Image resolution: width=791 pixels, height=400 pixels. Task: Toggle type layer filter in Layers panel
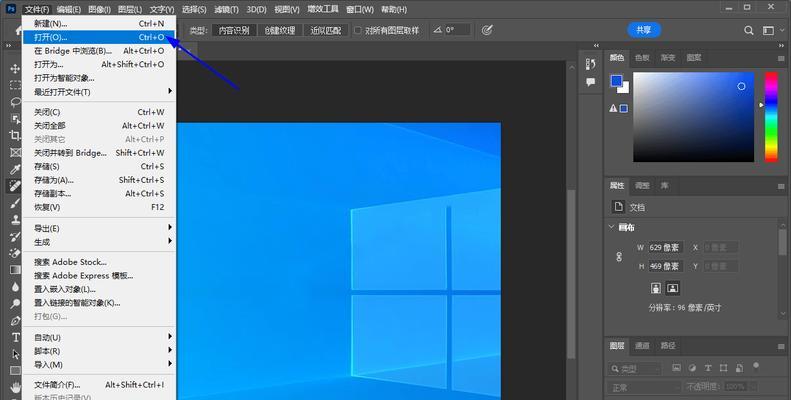(x=708, y=368)
